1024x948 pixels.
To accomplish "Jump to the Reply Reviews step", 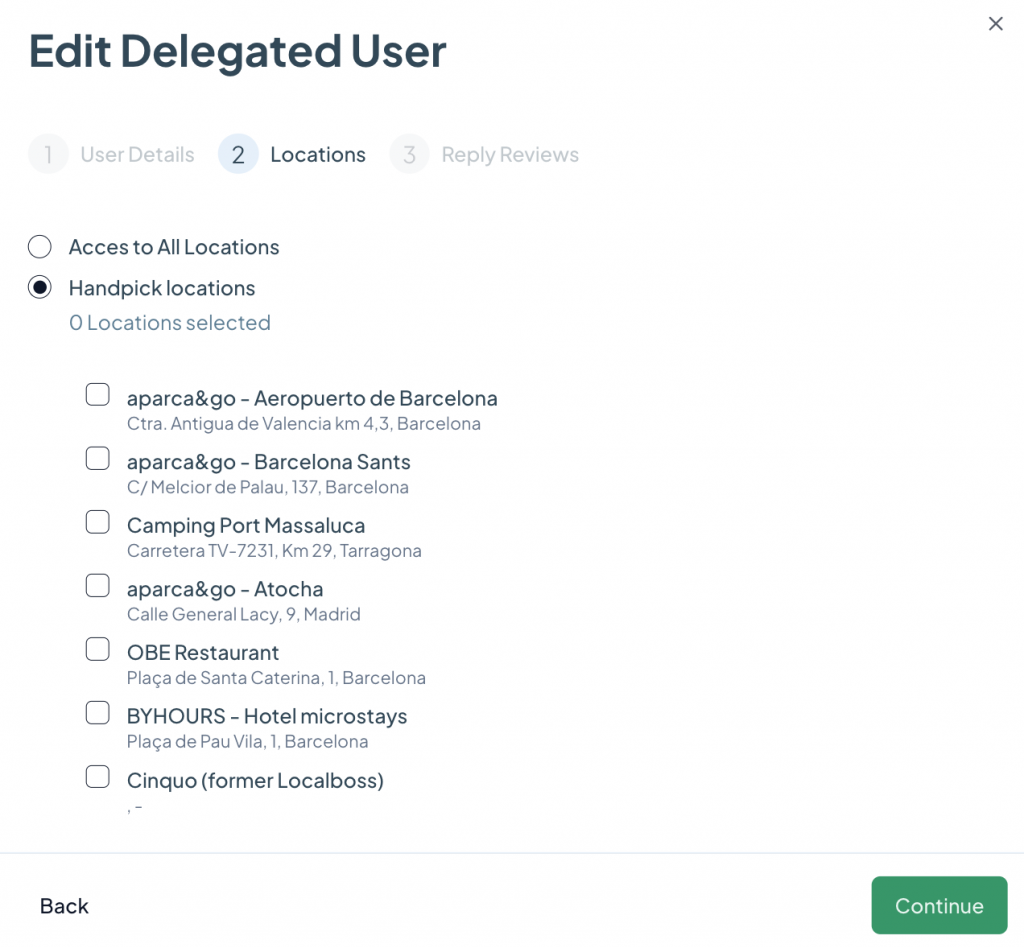I will pyautogui.click(x=510, y=155).
